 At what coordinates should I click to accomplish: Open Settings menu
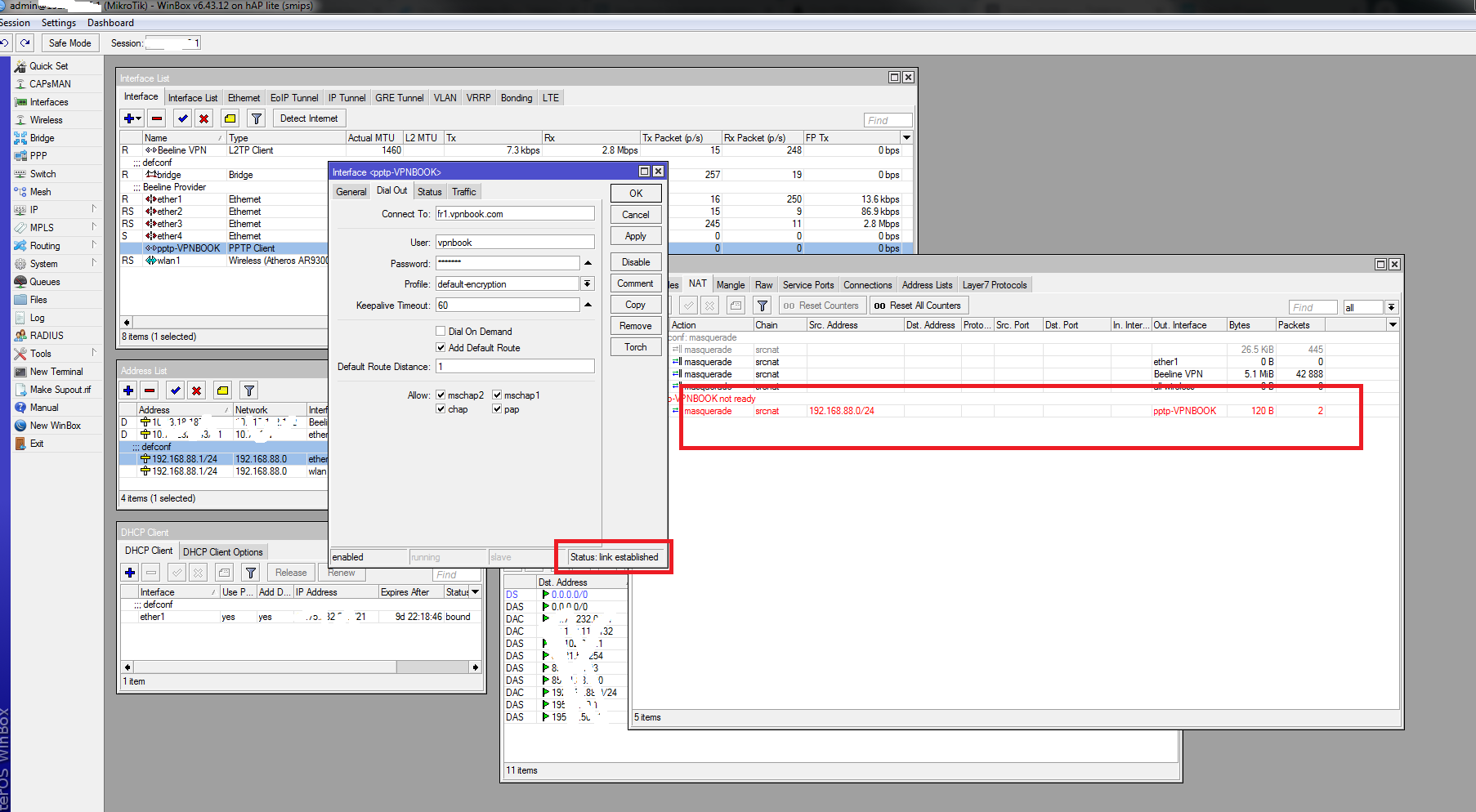coord(59,23)
